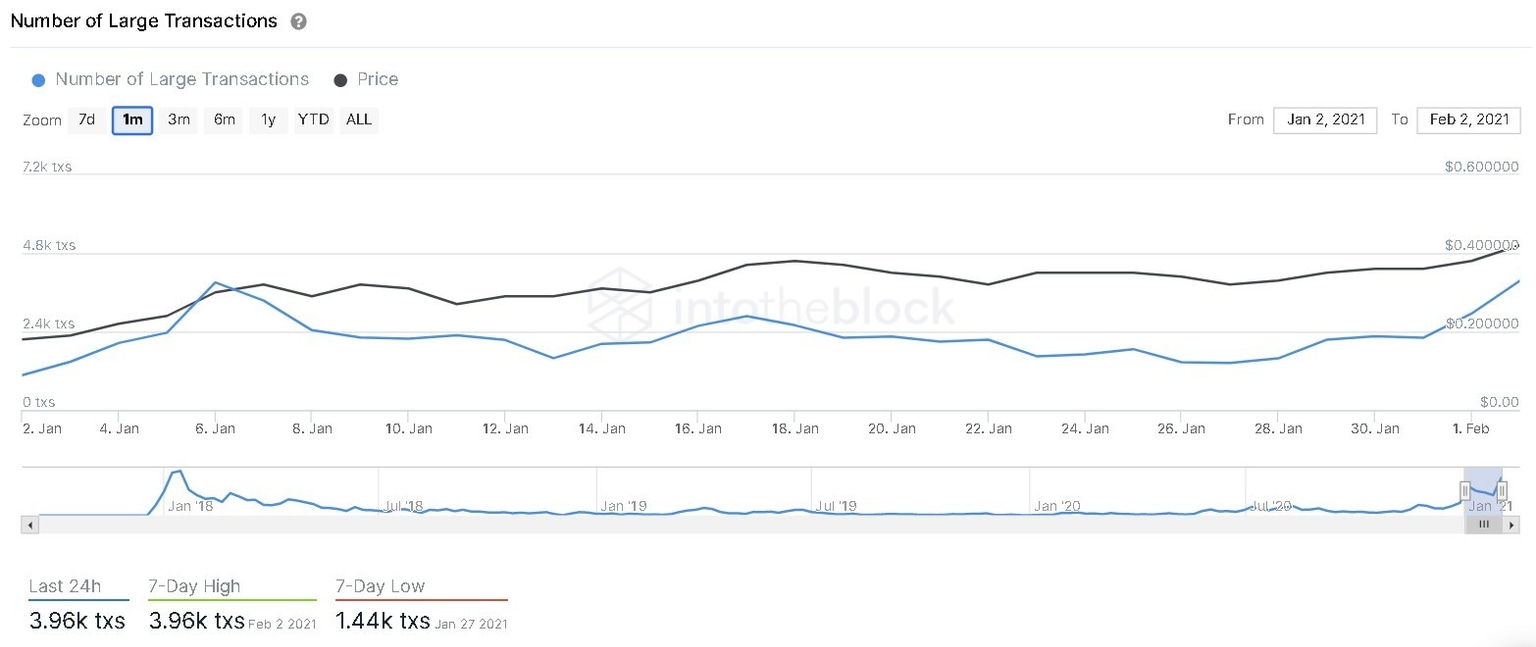The image size is (1536, 647).
Task: Toggle the Number of Large Transactions series off
Action: pyautogui.click(x=180, y=79)
